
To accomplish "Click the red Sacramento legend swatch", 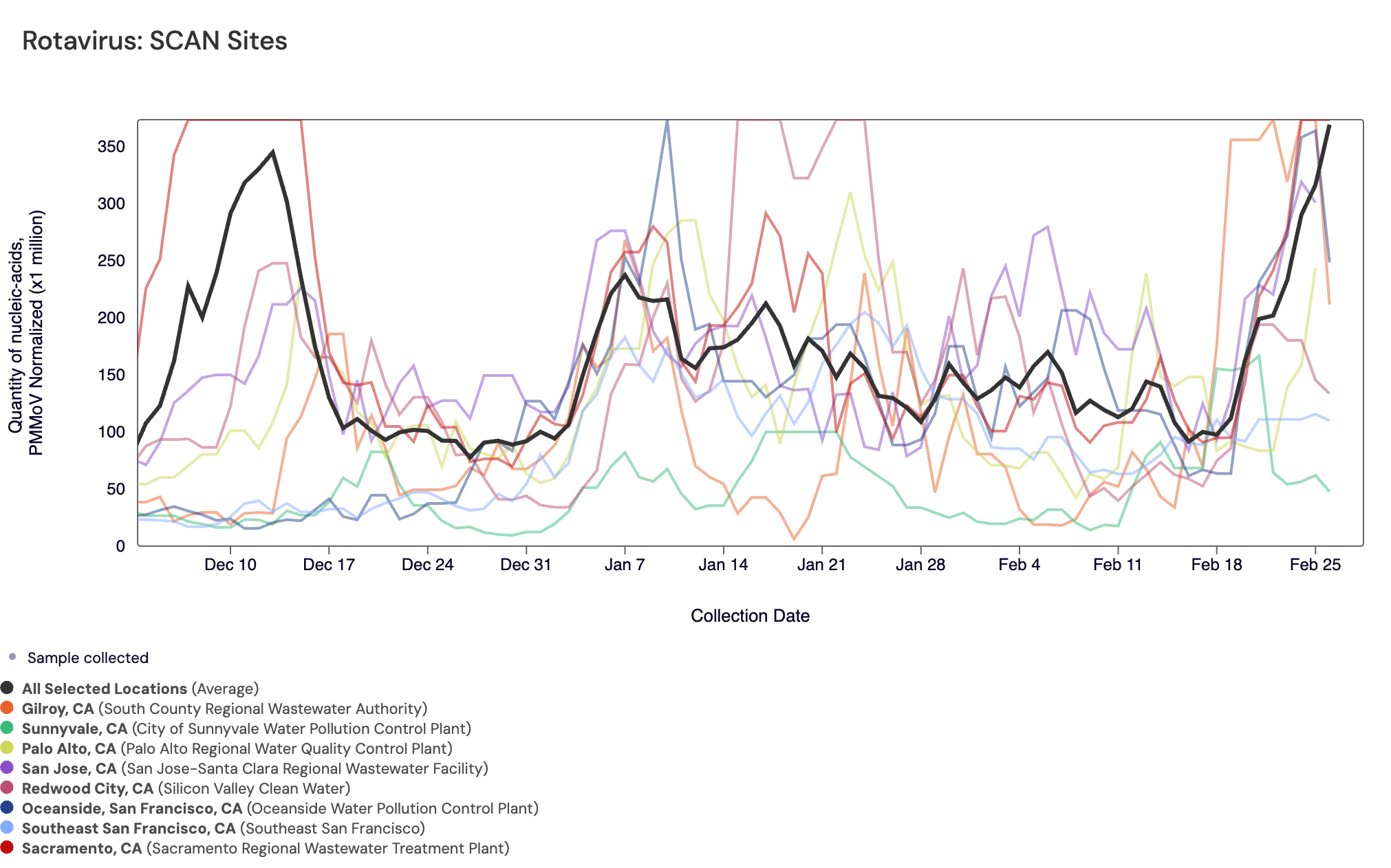I will [7, 847].
